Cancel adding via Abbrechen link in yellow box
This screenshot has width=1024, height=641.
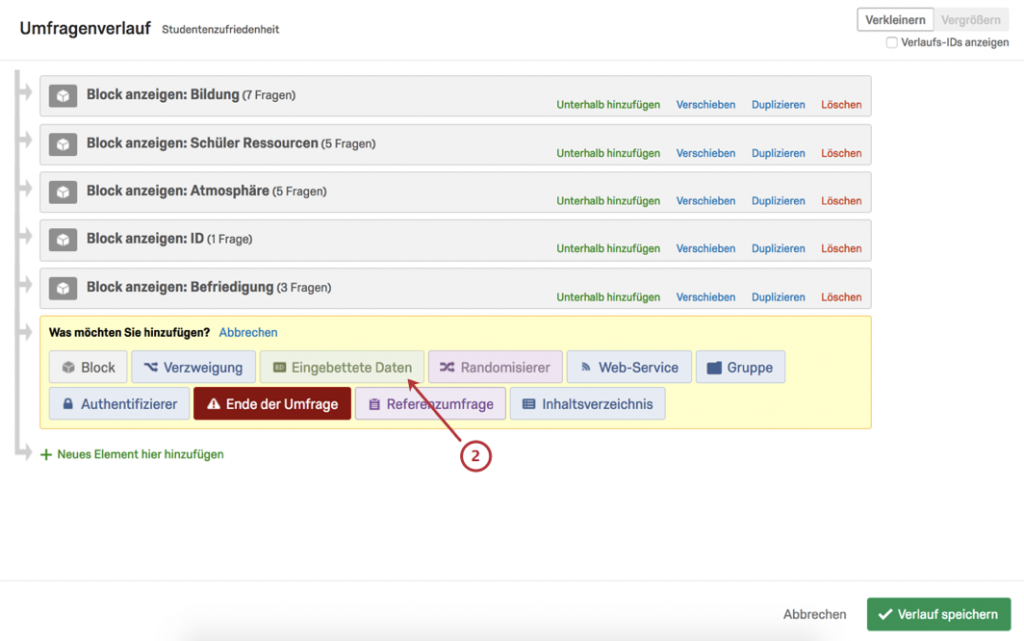248,332
